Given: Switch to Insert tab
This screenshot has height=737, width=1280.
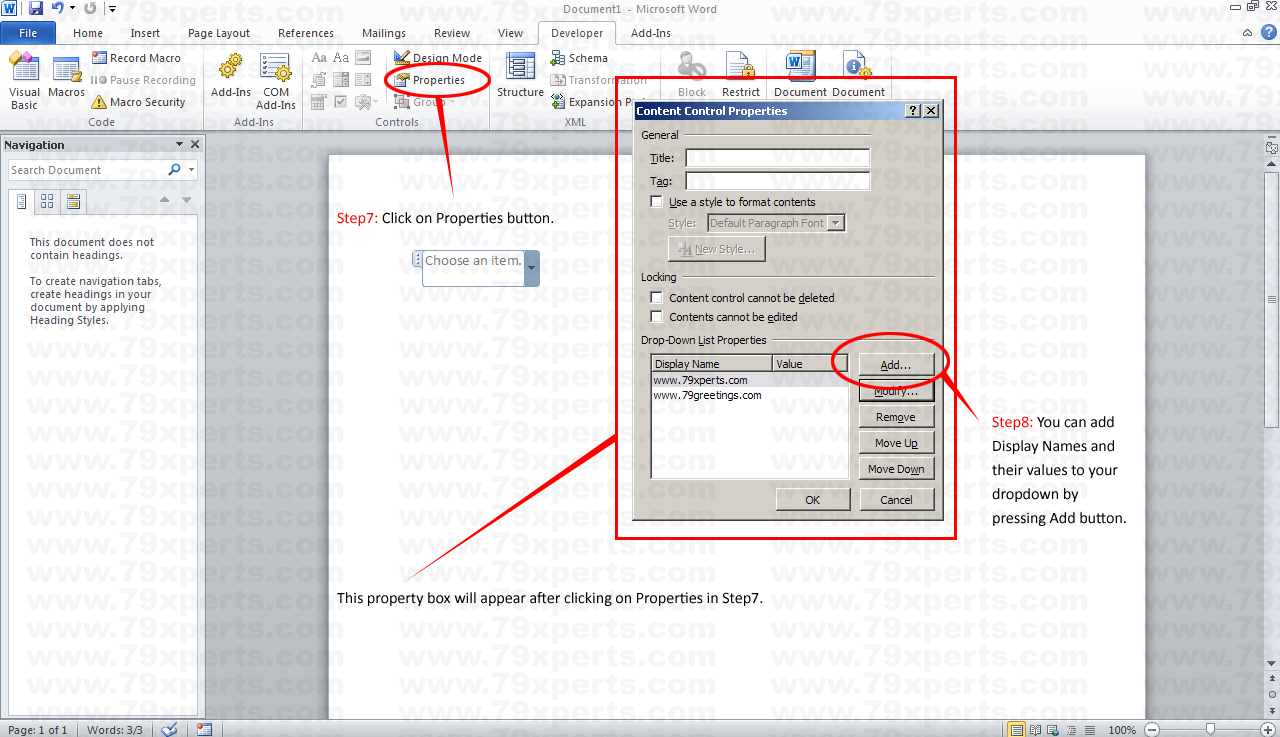Looking at the screenshot, I should pyautogui.click(x=145, y=33).
